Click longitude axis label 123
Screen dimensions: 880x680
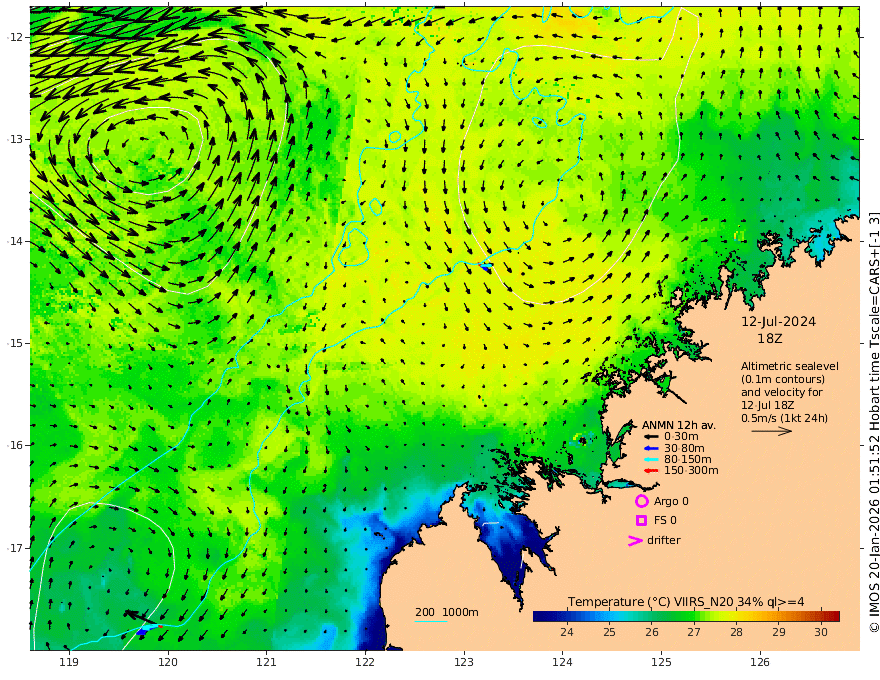pyautogui.click(x=464, y=663)
